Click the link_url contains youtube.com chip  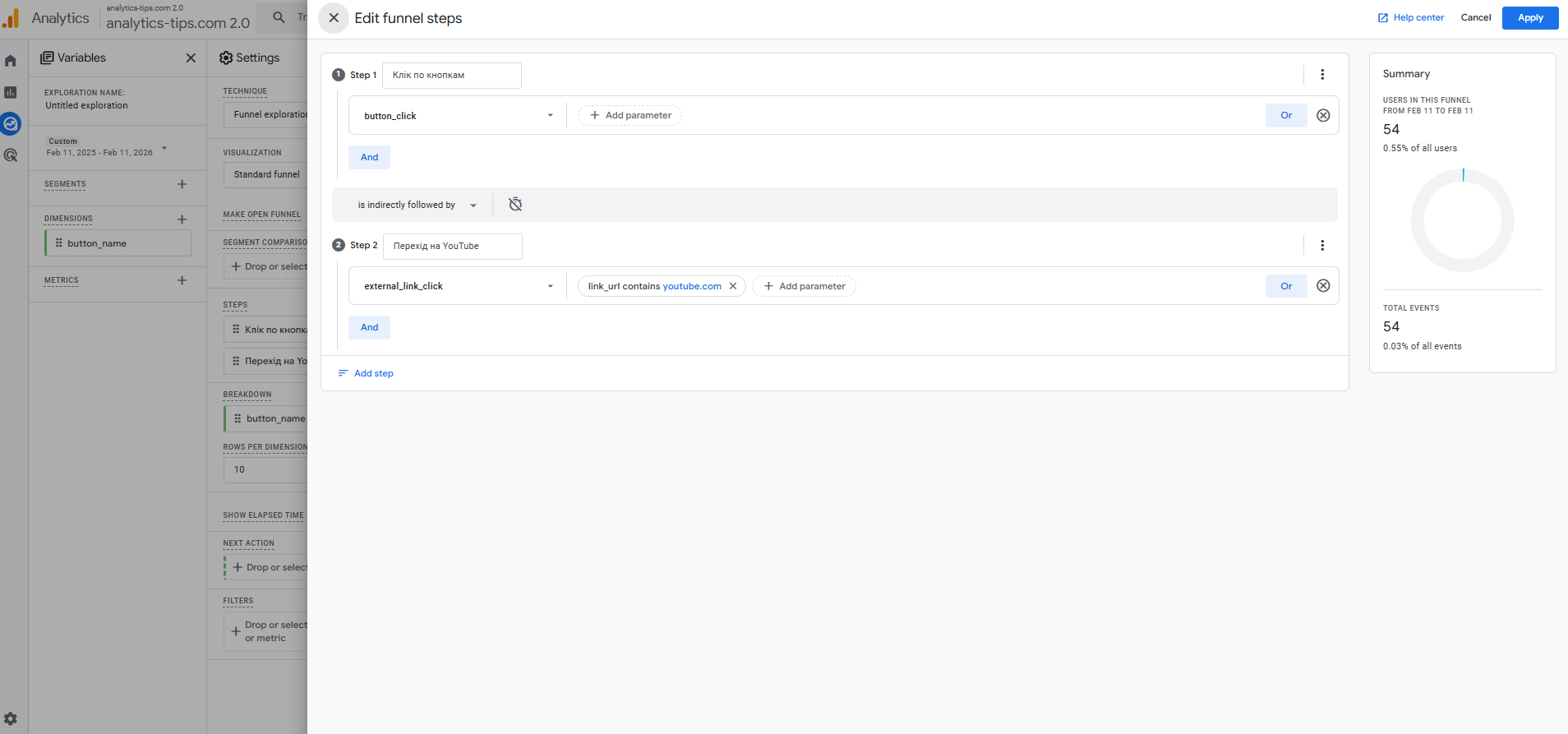[654, 286]
